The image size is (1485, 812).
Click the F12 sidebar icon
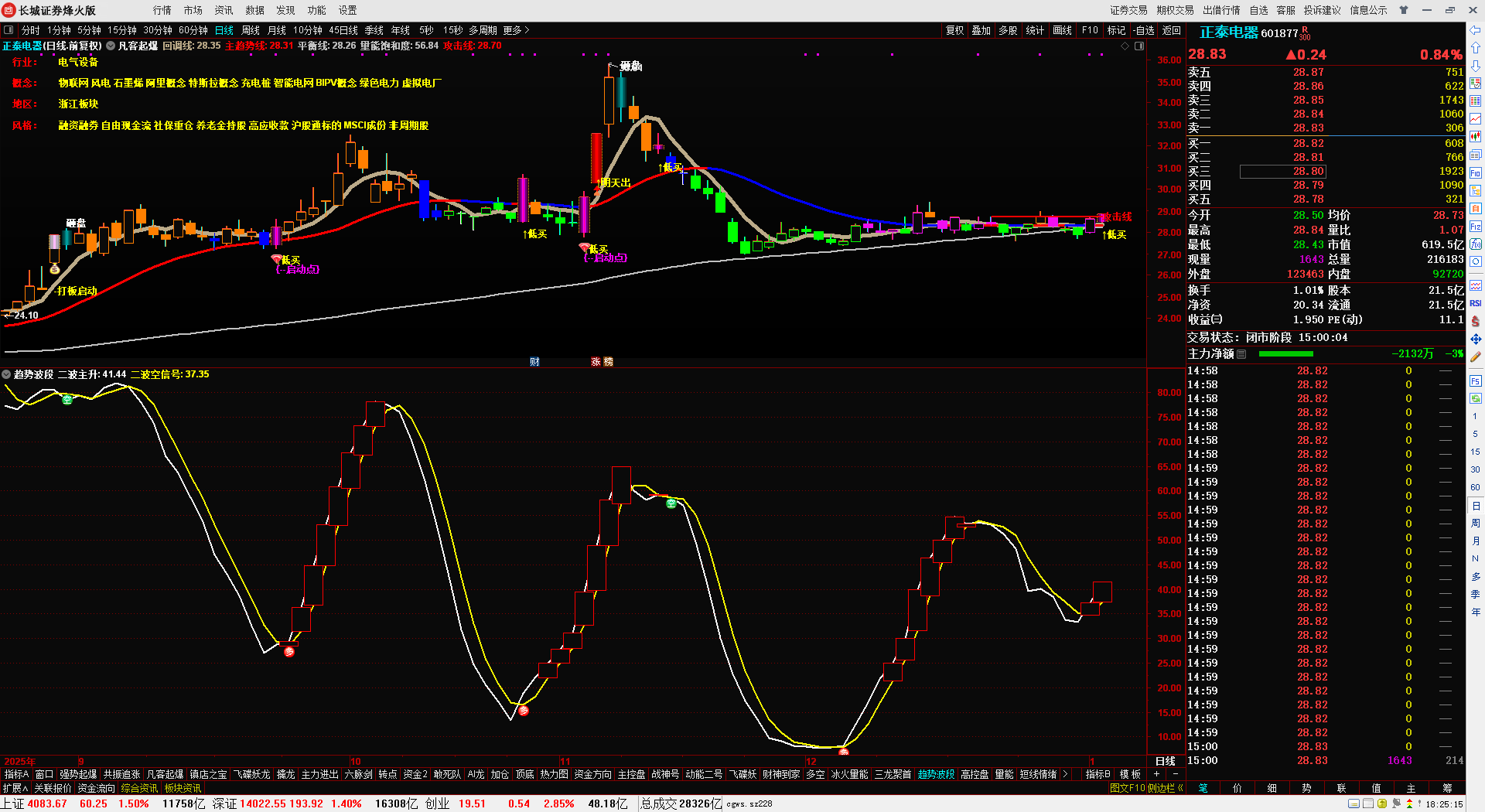click(x=1476, y=227)
